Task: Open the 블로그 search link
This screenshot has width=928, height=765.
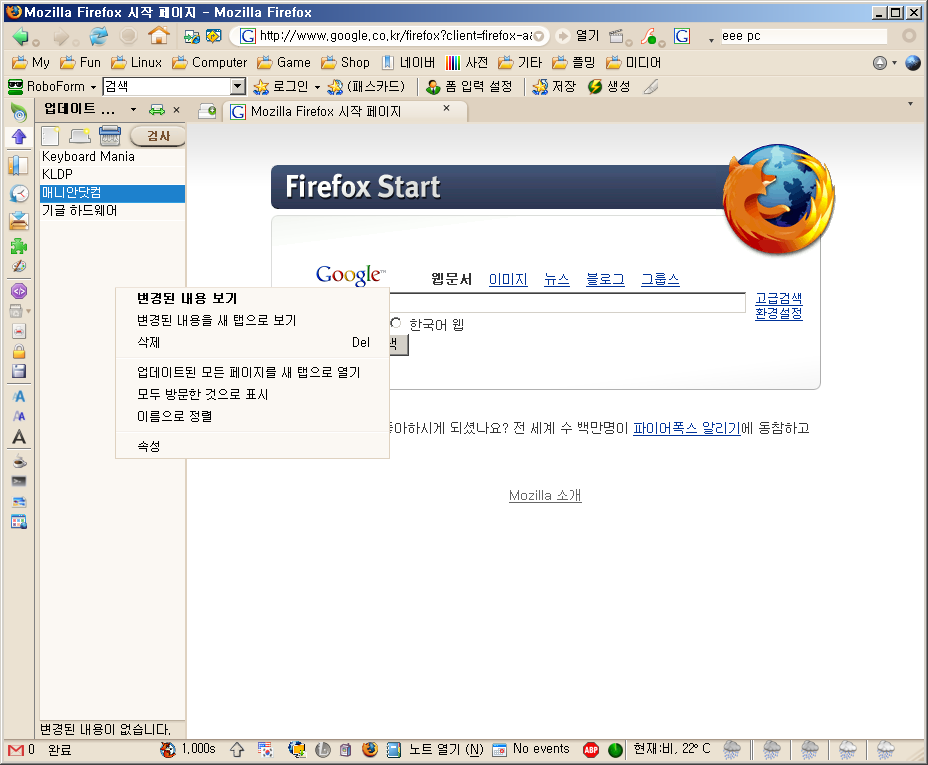Action: (x=605, y=279)
